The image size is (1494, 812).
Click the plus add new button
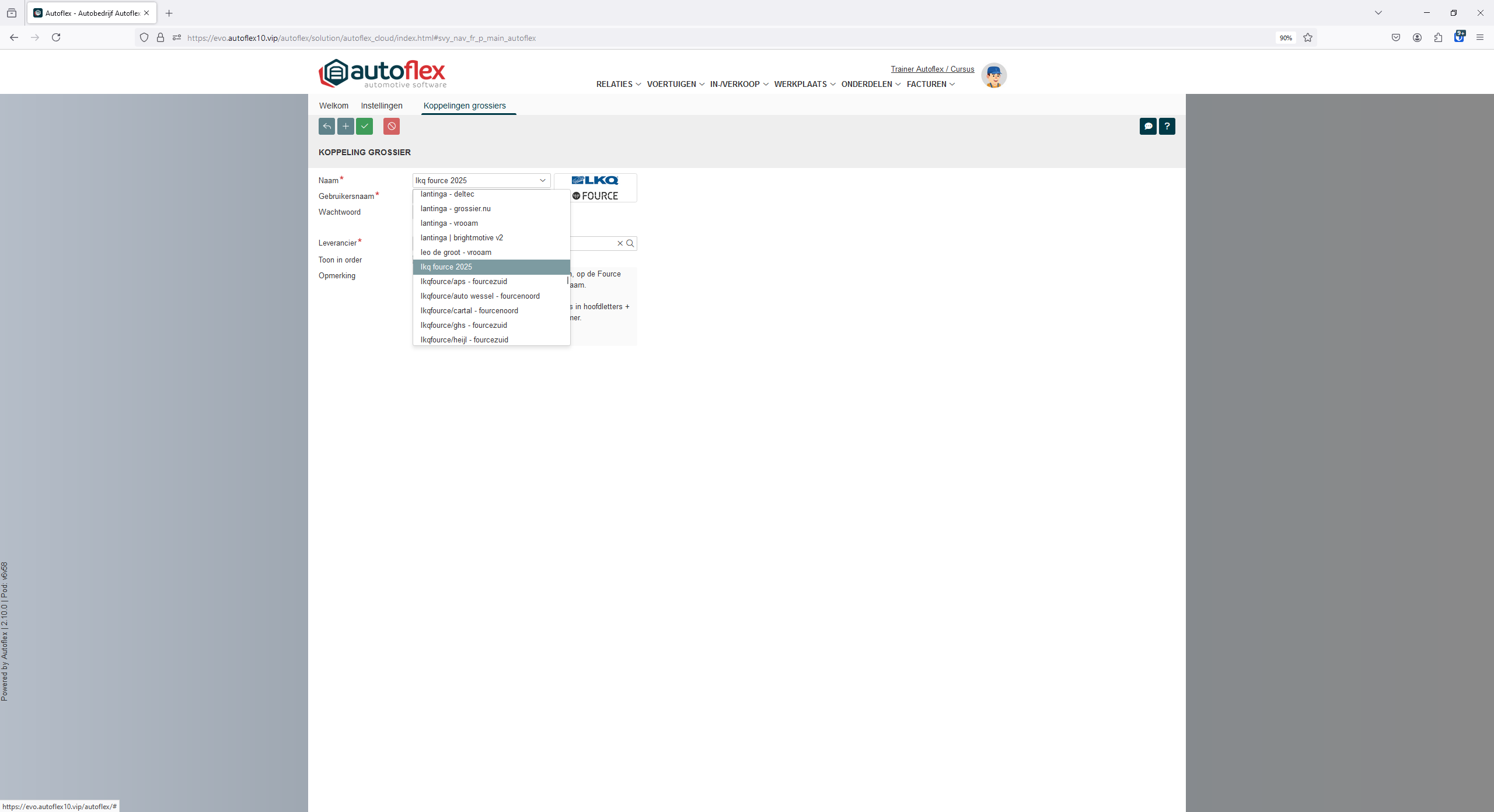[345, 126]
